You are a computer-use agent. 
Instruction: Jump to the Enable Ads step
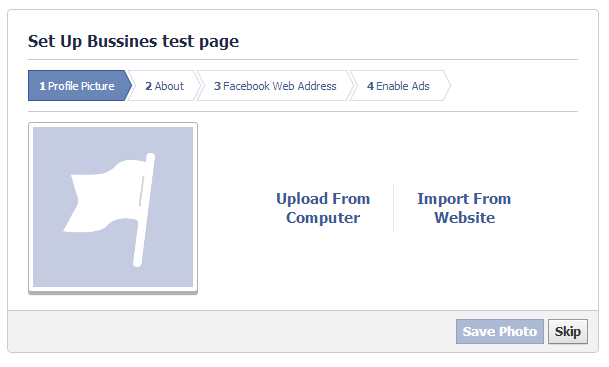(x=398, y=86)
